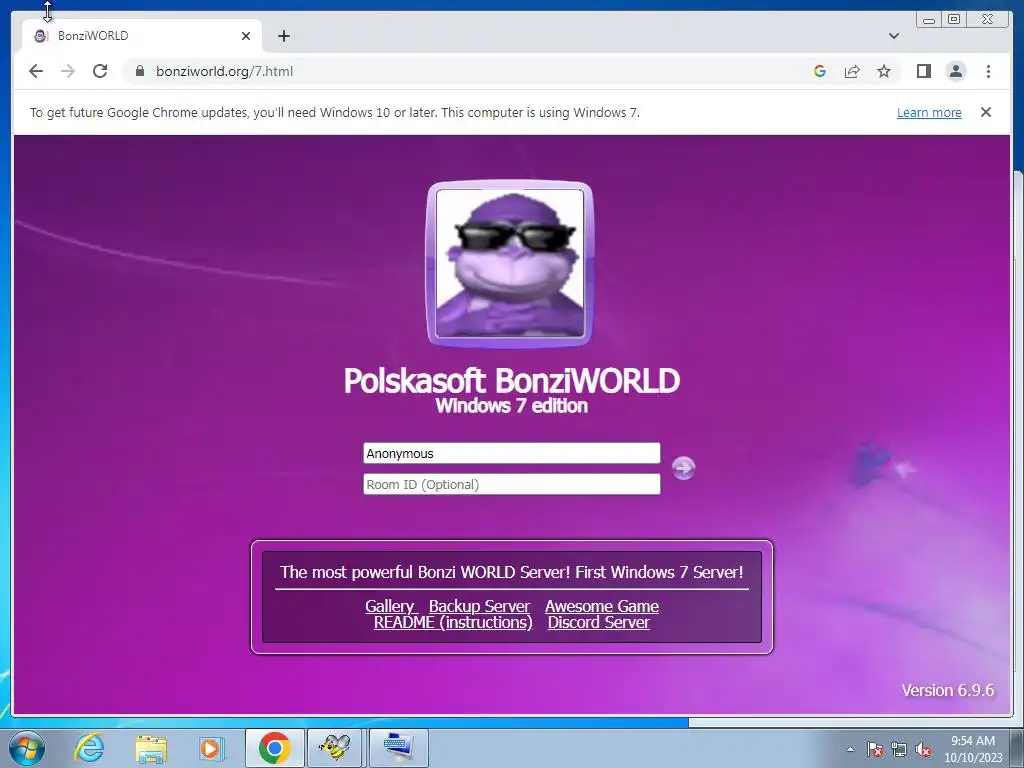Expand the tab search chevron
1024x768 pixels.
[x=894, y=36]
